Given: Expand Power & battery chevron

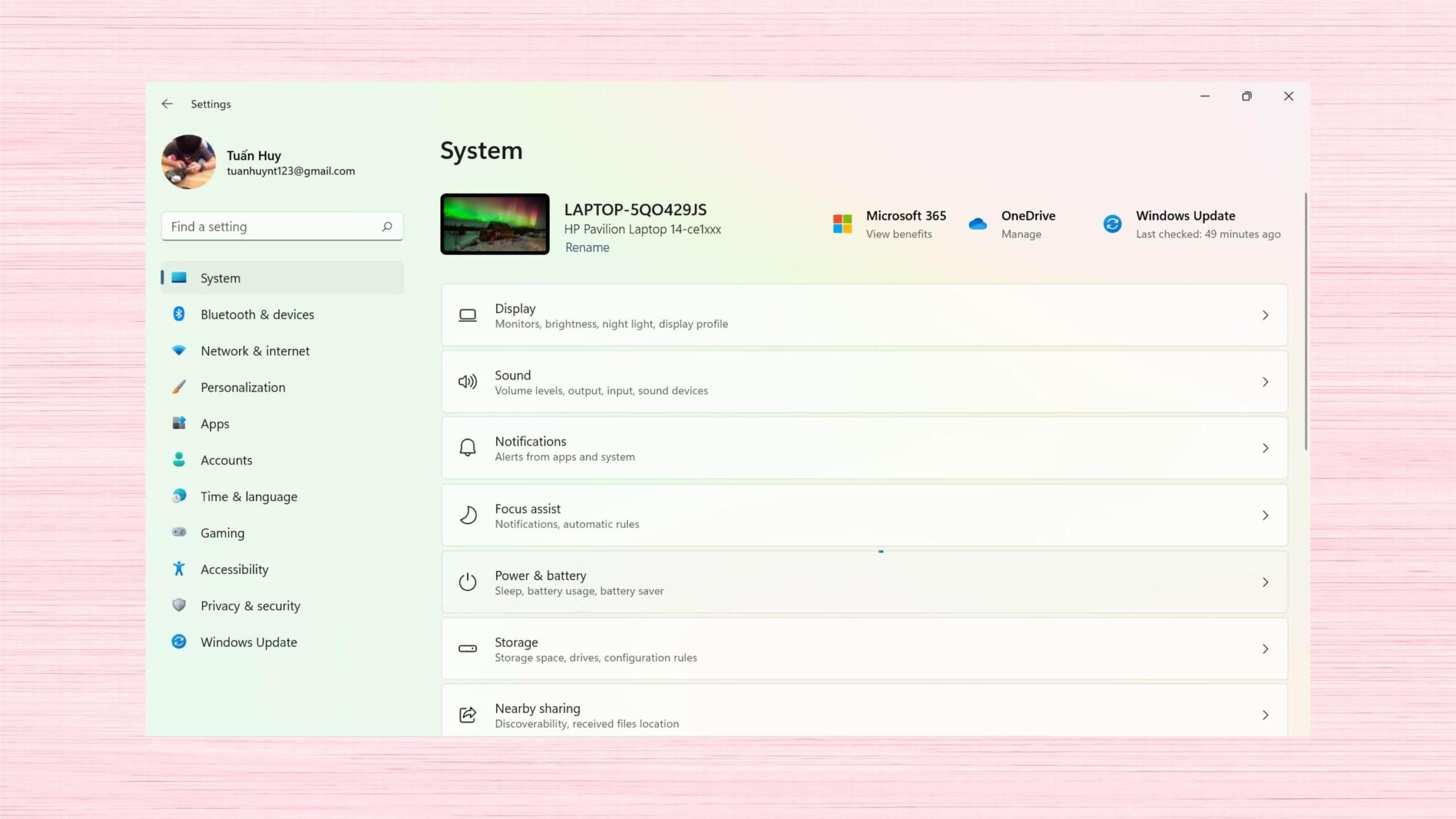Looking at the screenshot, I should click(x=1265, y=581).
